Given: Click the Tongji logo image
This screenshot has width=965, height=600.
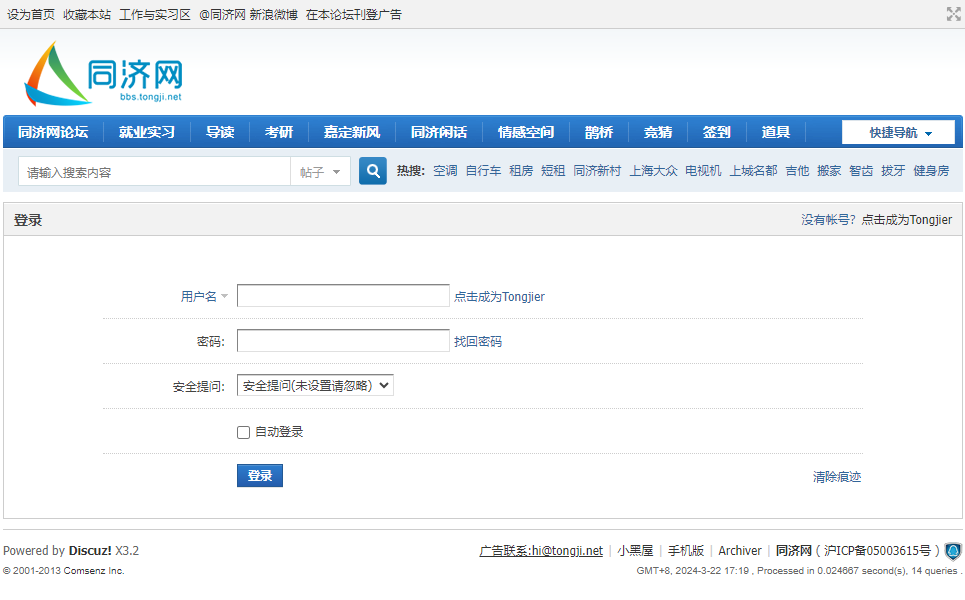Looking at the screenshot, I should tap(104, 74).
